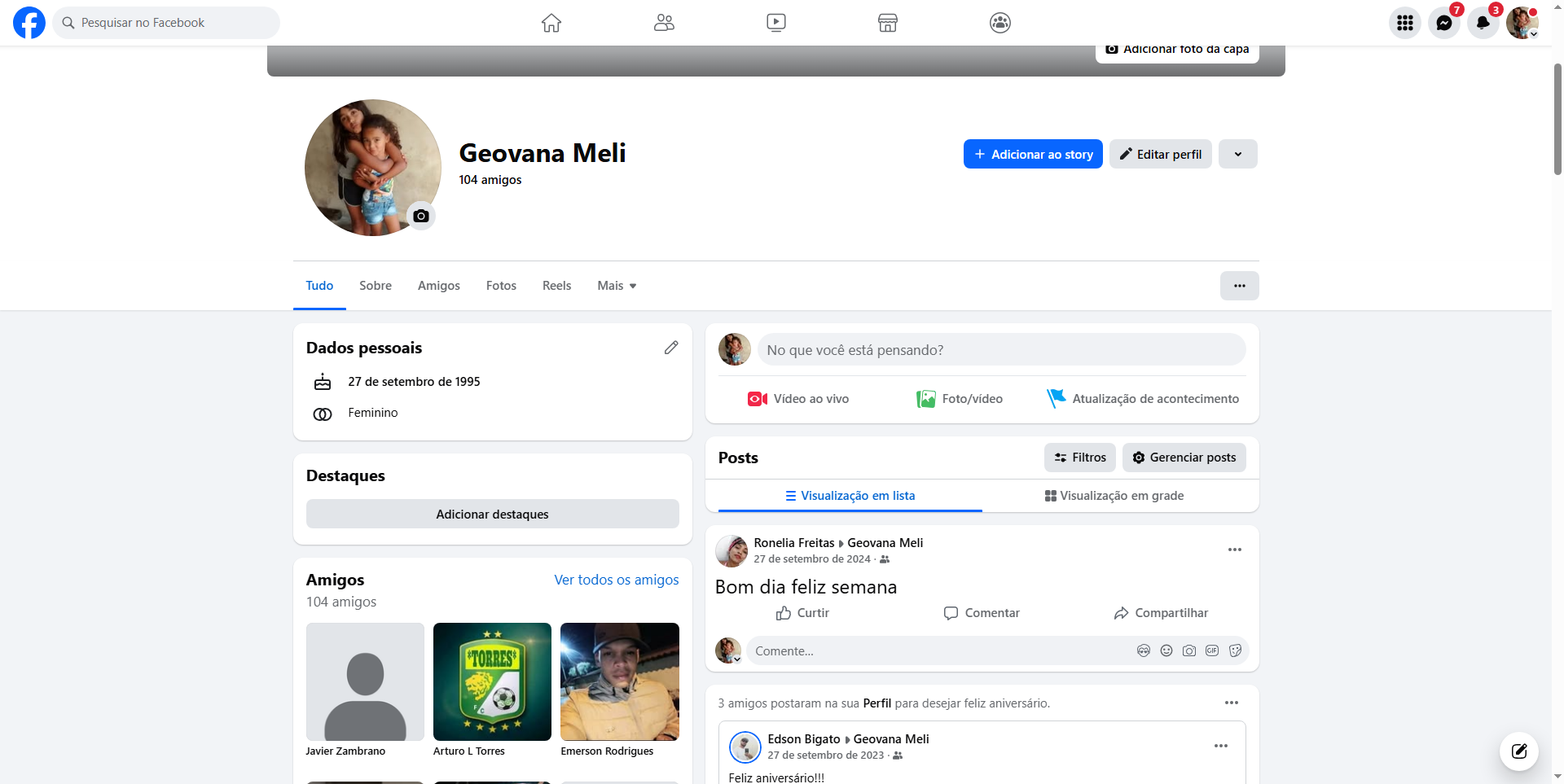Open the Messenger chat icon

(x=1444, y=23)
